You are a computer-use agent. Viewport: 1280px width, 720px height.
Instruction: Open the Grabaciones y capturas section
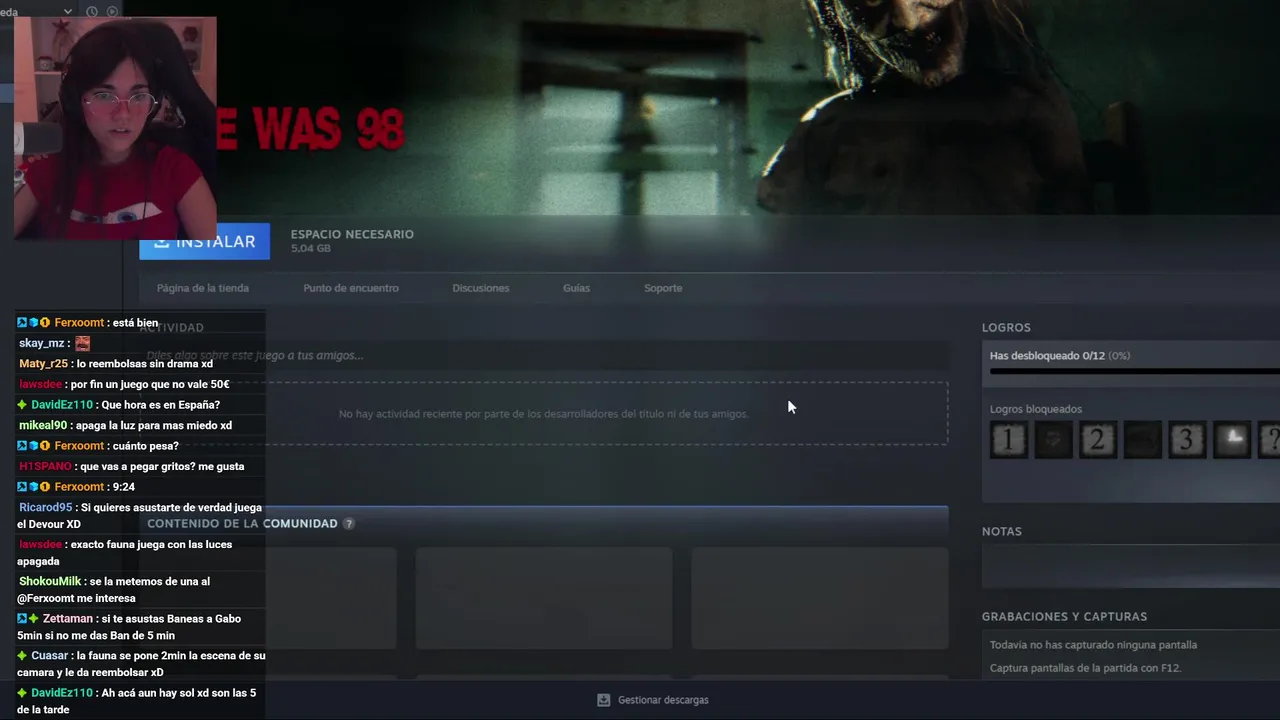pos(1064,616)
